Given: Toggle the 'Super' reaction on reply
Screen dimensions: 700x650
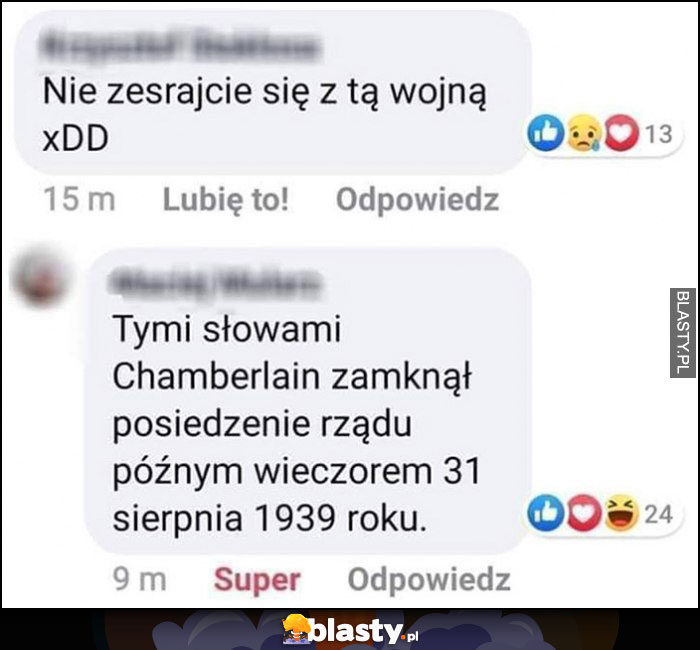Looking at the screenshot, I should coord(257,580).
